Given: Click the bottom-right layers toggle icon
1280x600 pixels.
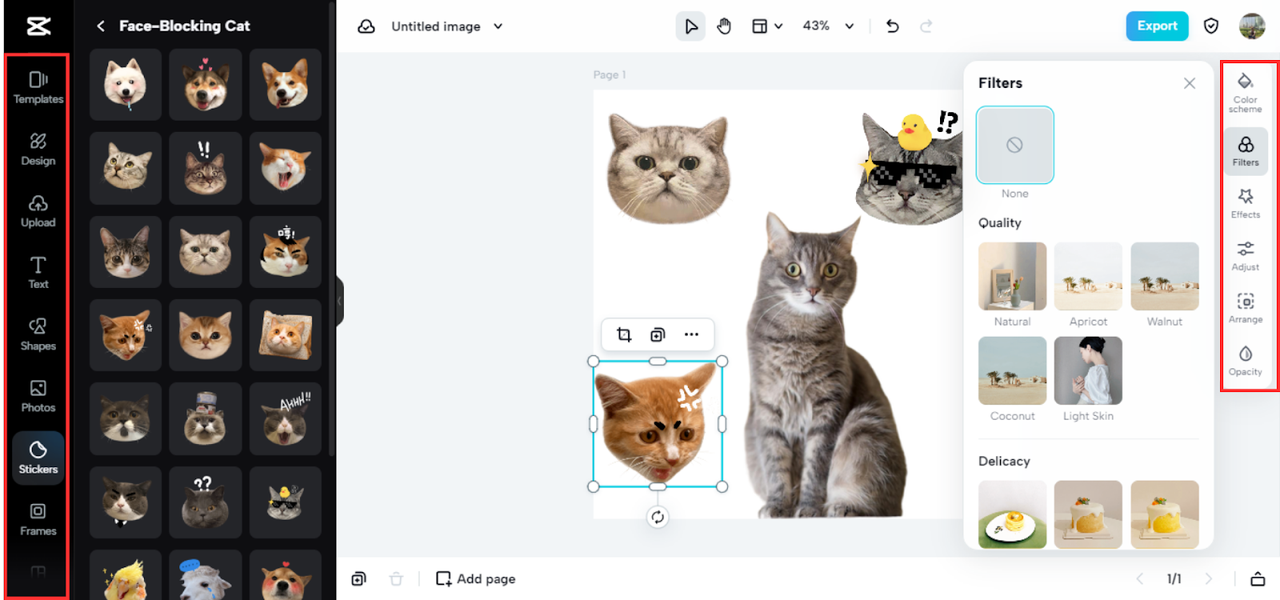Looking at the screenshot, I should coord(1258,579).
